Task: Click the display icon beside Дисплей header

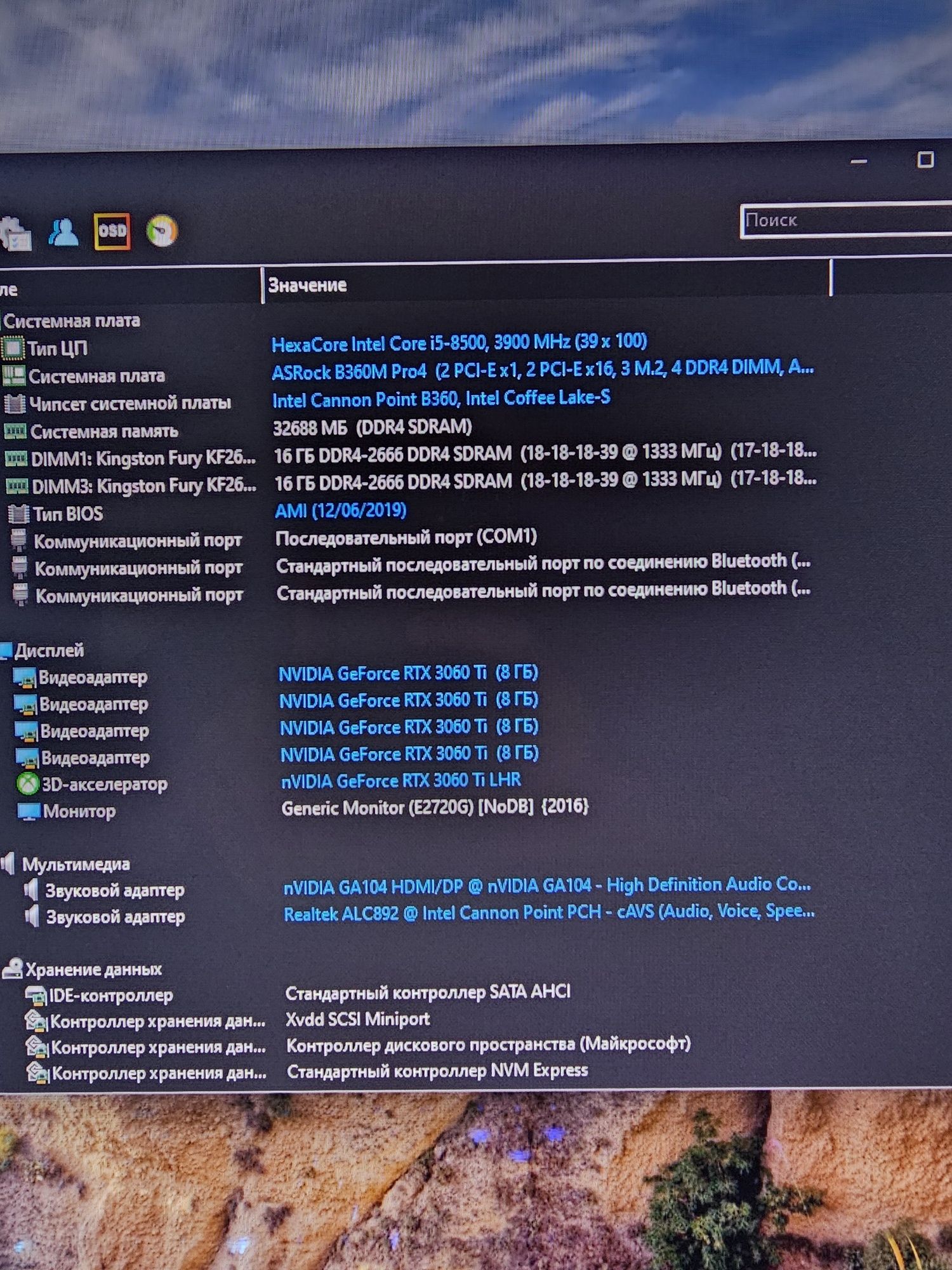Action: click(x=6, y=650)
